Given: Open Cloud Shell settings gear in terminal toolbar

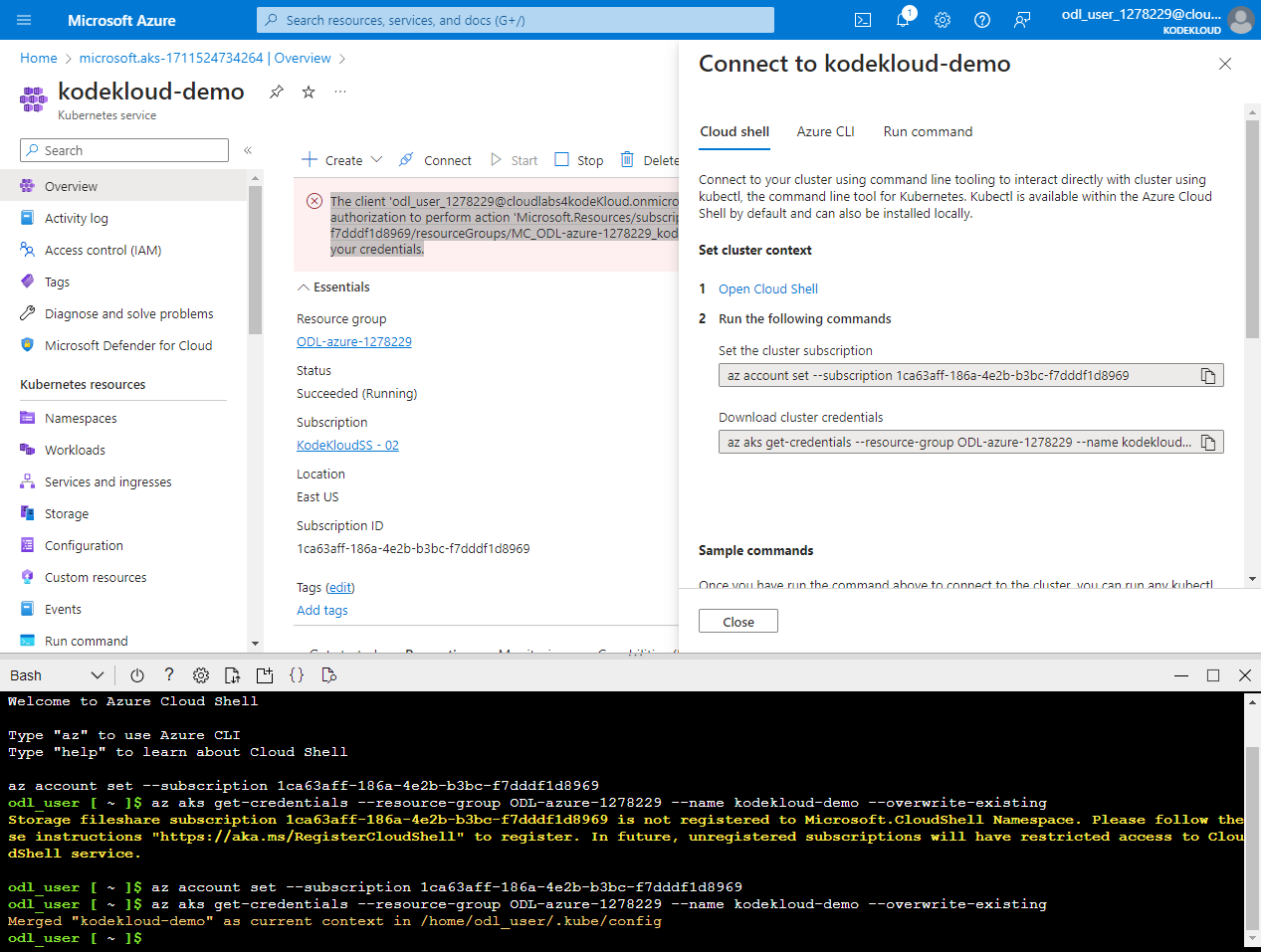Looking at the screenshot, I should (201, 675).
